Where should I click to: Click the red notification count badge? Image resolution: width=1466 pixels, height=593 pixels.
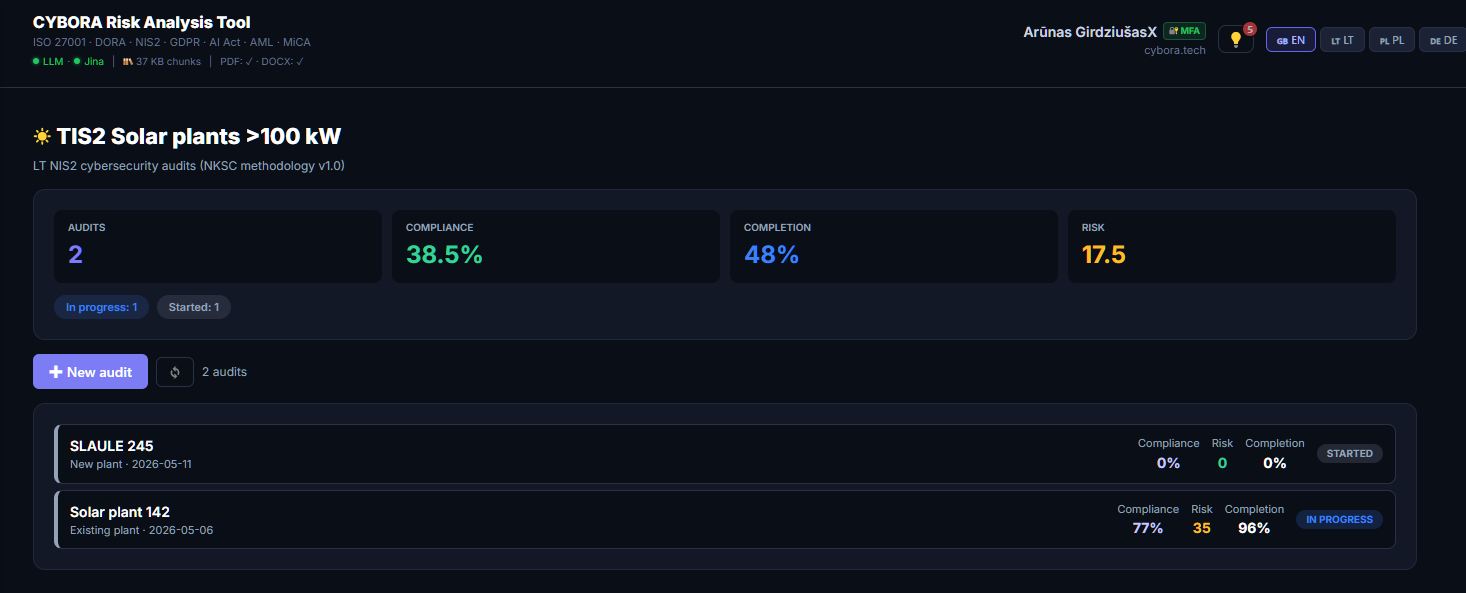click(x=1249, y=29)
